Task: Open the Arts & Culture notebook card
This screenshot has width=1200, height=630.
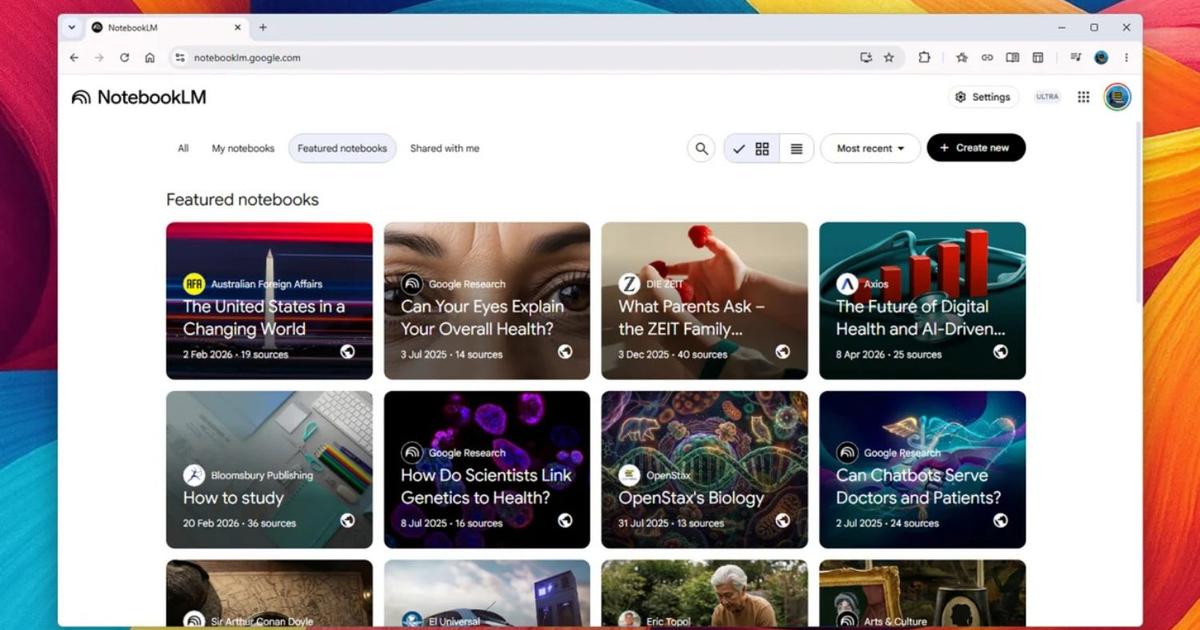Action: pyautogui.click(x=922, y=593)
